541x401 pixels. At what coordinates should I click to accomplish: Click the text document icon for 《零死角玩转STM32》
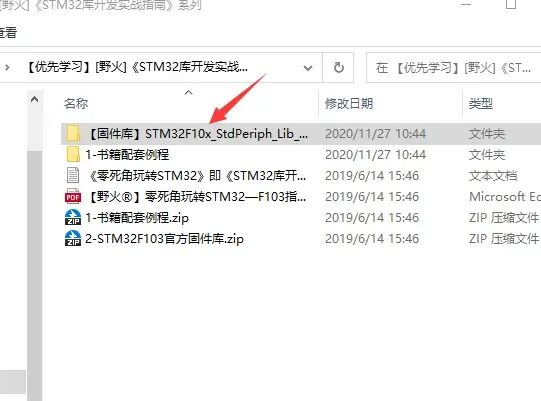coord(73,175)
